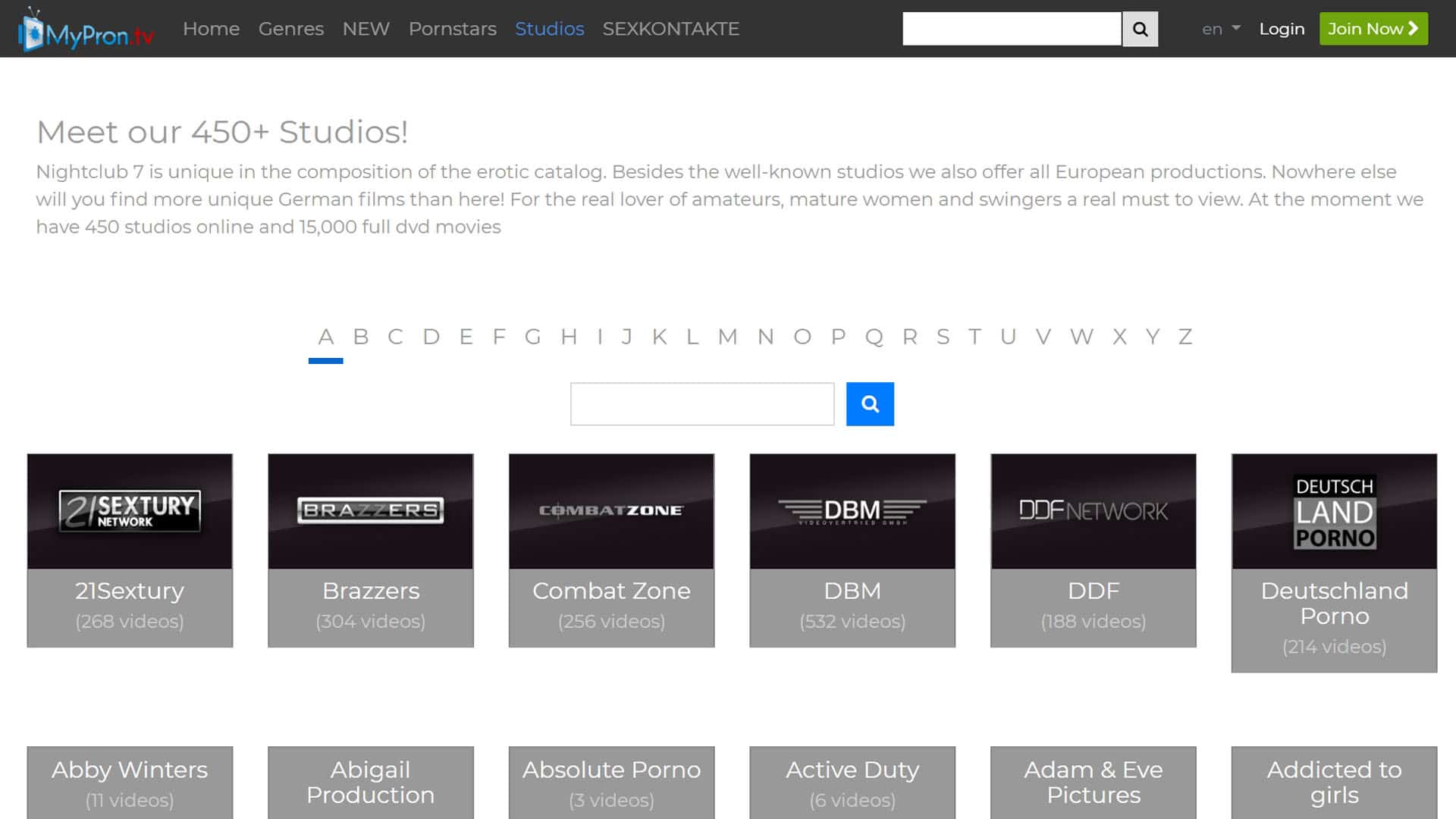This screenshot has width=1456, height=819.
Task: Open the Genres menu item
Action: [290, 29]
